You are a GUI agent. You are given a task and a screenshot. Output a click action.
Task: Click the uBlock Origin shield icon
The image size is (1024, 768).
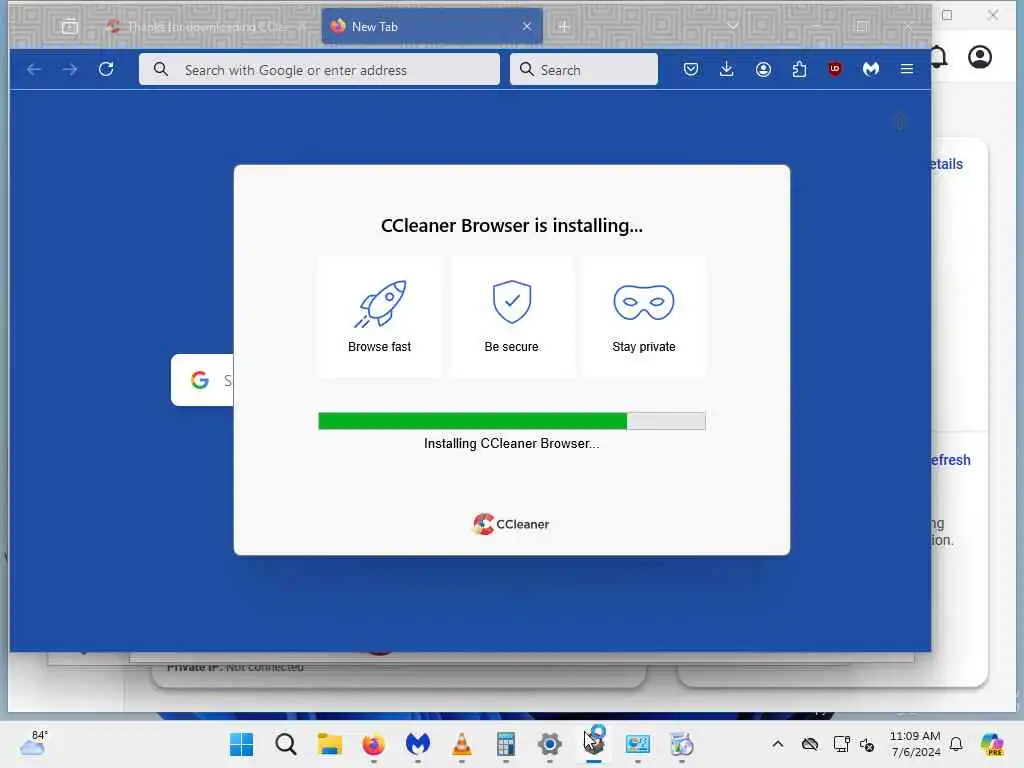coord(835,69)
